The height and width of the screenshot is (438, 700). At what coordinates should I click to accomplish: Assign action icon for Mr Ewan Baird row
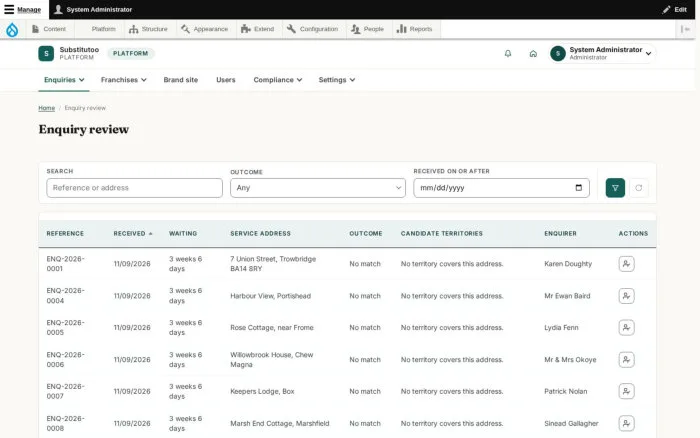coord(626,296)
